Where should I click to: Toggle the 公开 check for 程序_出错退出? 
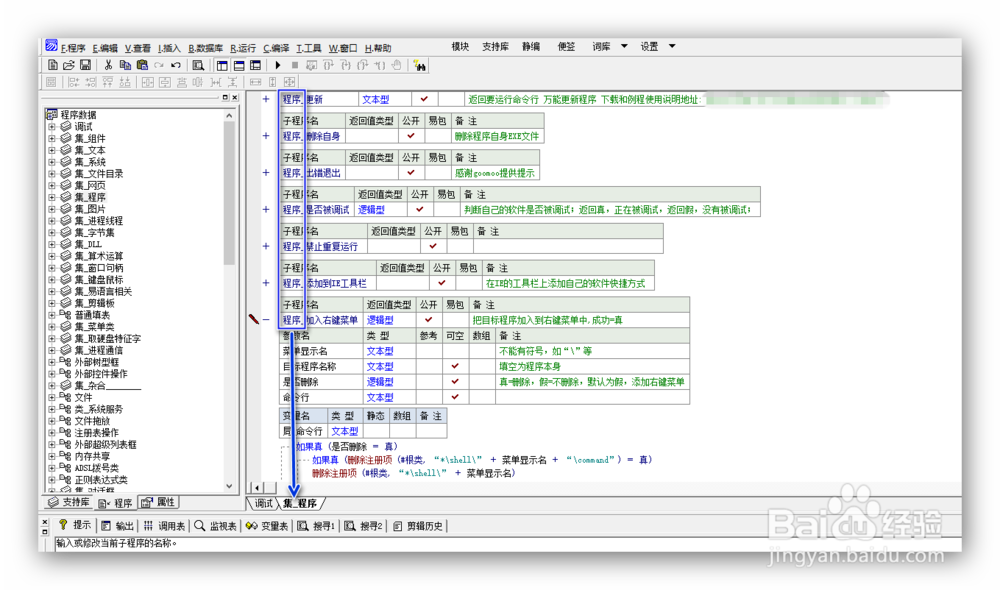pyautogui.click(x=411, y=173)
